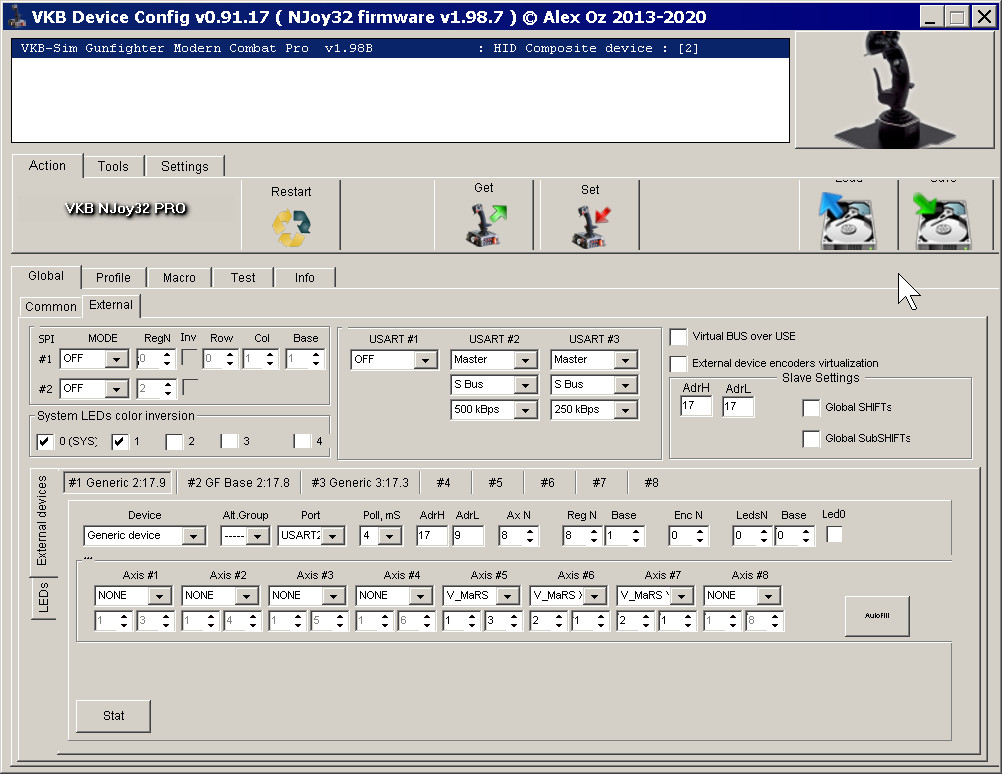This screenshot has width=1002, height=774.
Task: Open the vertical LEDs tab
Action: [43, 598]
